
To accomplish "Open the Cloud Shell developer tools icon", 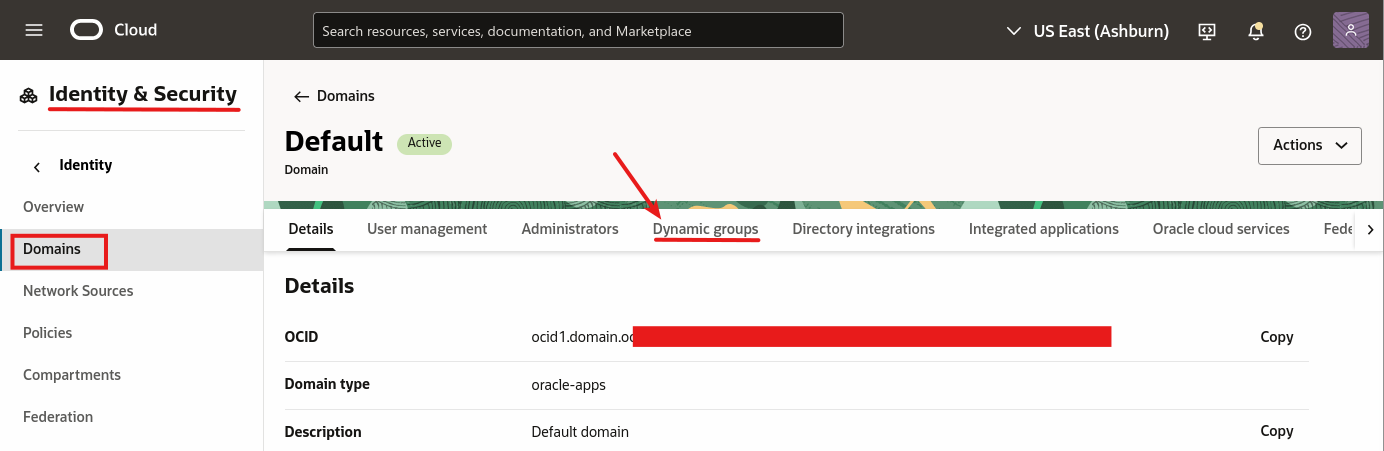I will pos(1207,31).
